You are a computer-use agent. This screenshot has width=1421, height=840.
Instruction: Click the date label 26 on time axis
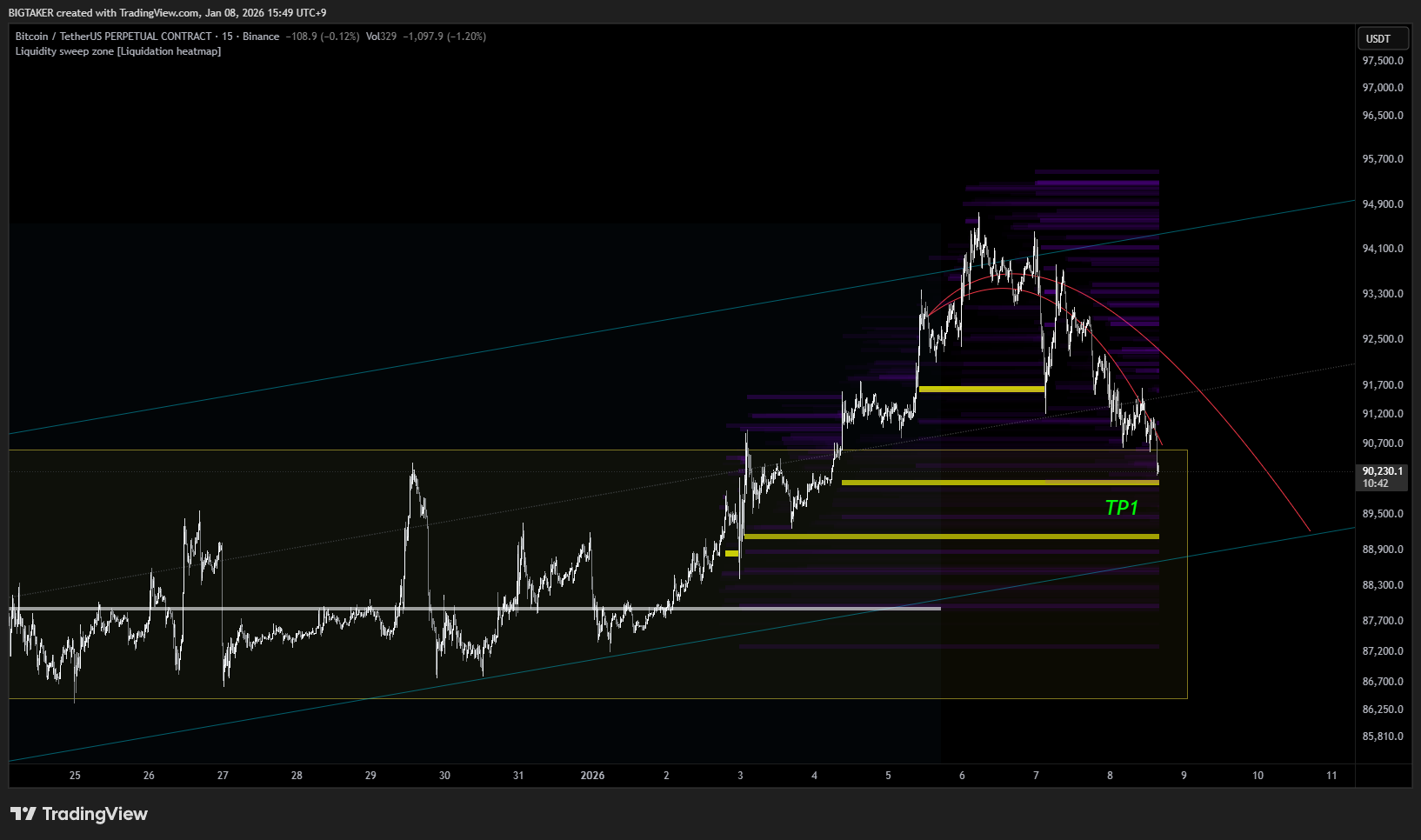(x=149, y=776)
